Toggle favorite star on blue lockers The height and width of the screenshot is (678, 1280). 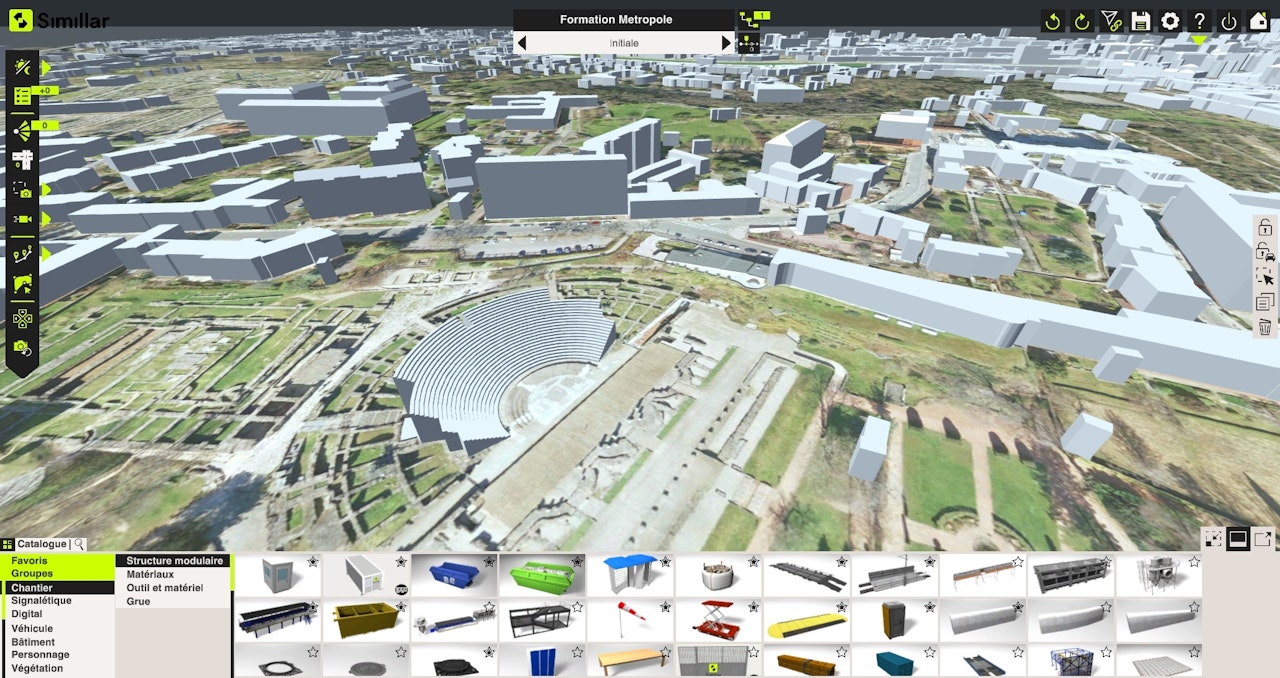pos(577,652)
